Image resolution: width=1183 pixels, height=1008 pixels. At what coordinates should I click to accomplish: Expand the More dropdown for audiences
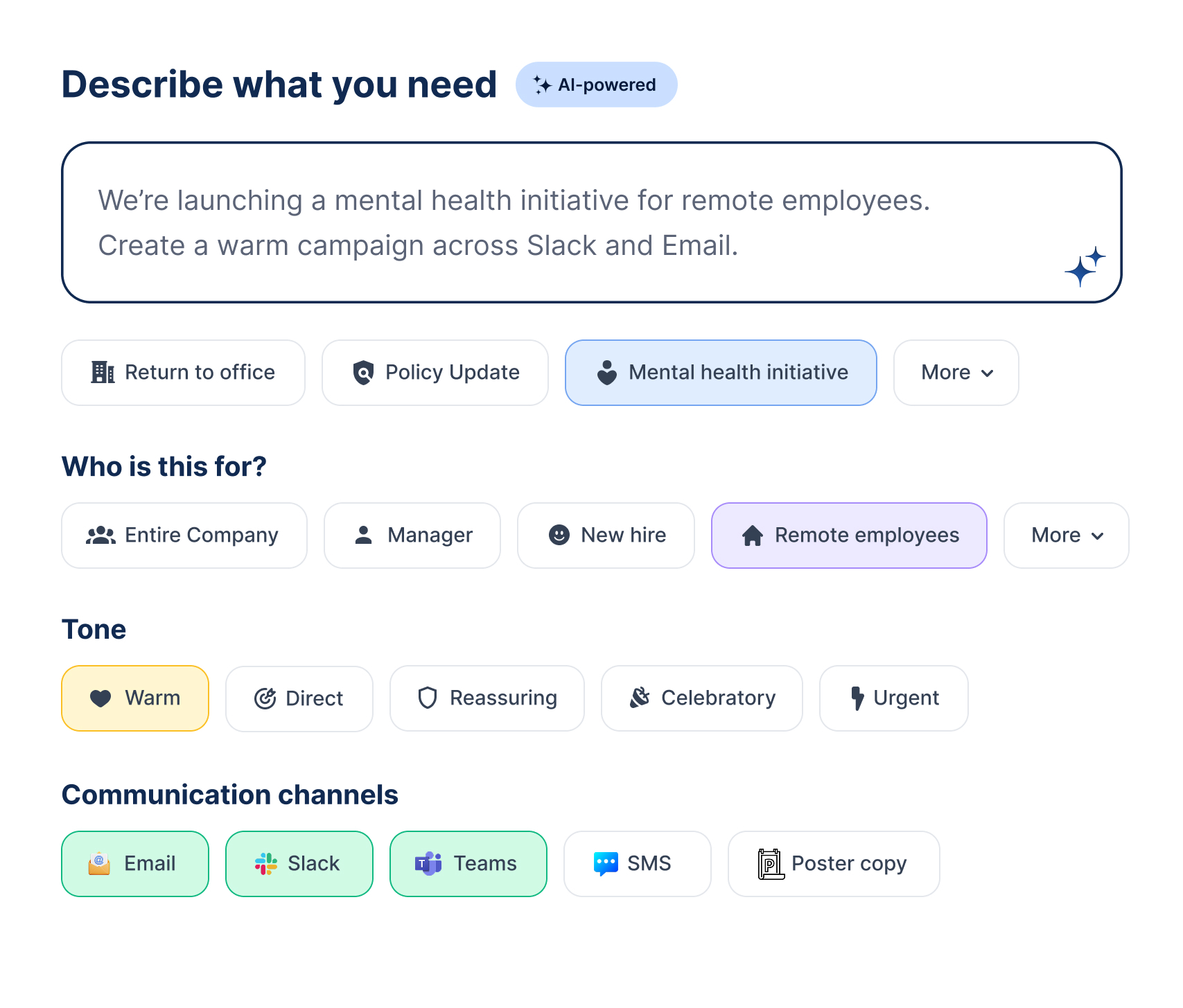click(1066, 536)
